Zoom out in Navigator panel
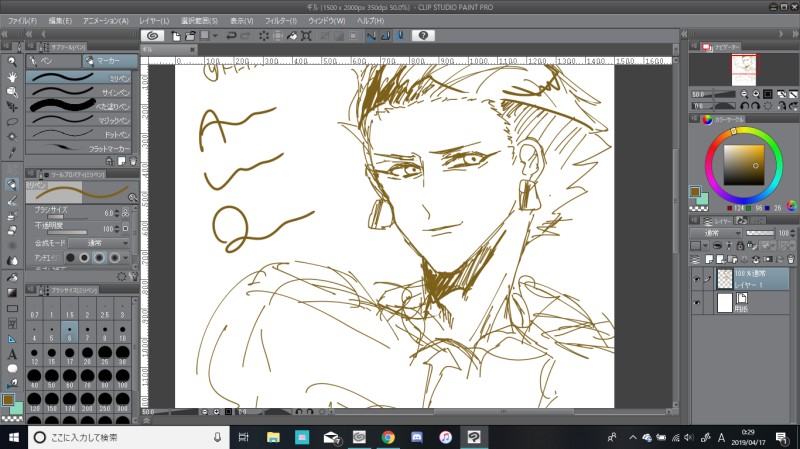This screenshot has height=449, width=800. coord(744,94)
